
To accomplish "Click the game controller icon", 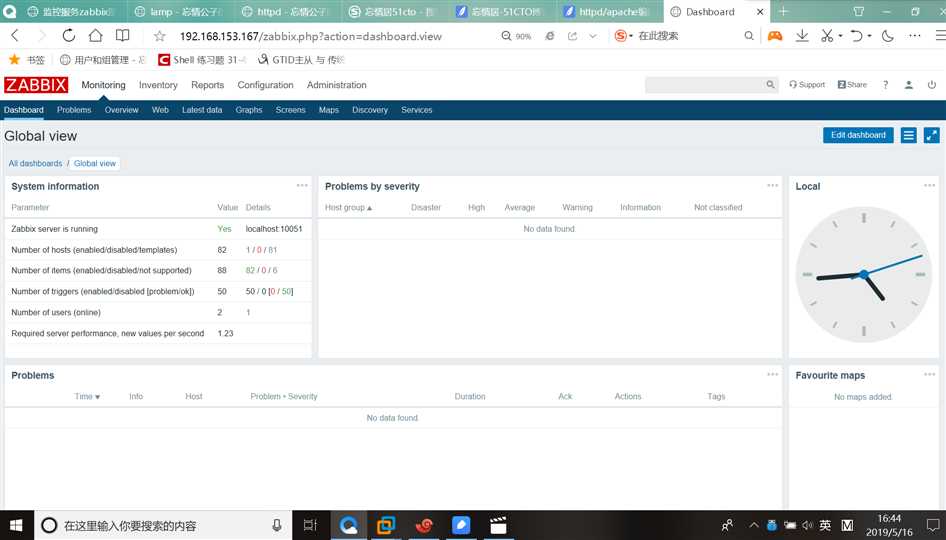I will click(775, 36).
